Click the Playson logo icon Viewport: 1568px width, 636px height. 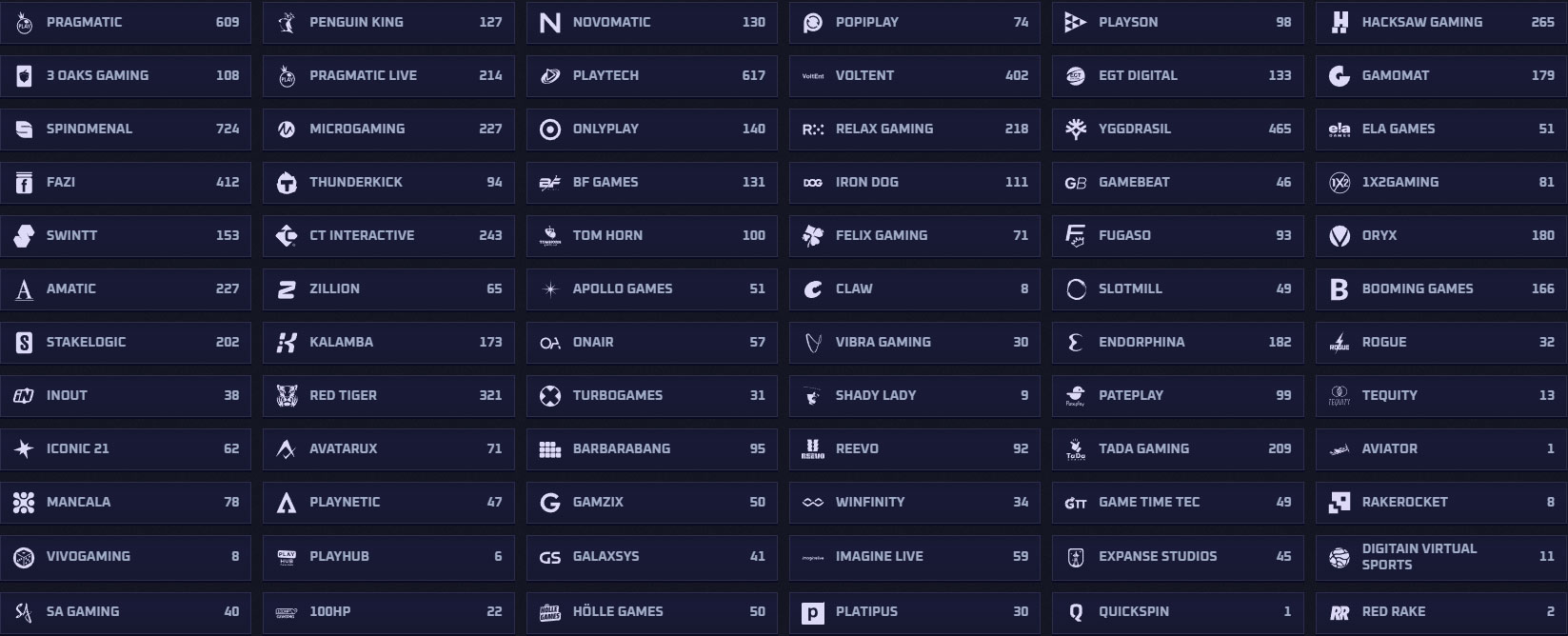click(1076, 23)
